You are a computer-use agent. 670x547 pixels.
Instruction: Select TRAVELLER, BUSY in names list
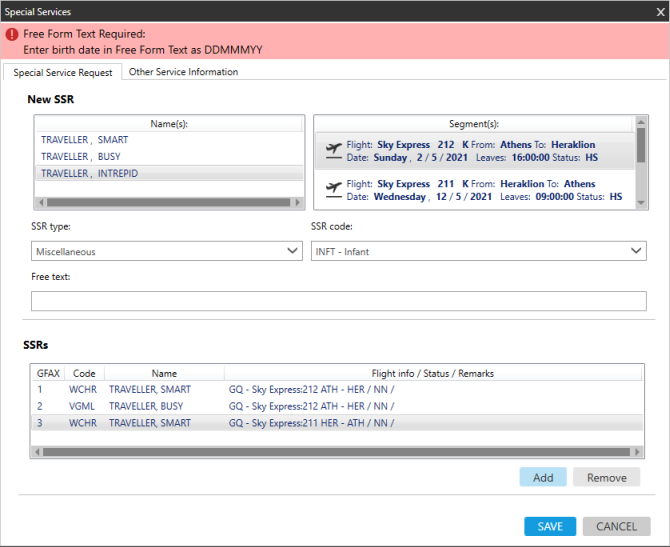tap(82, 157)
